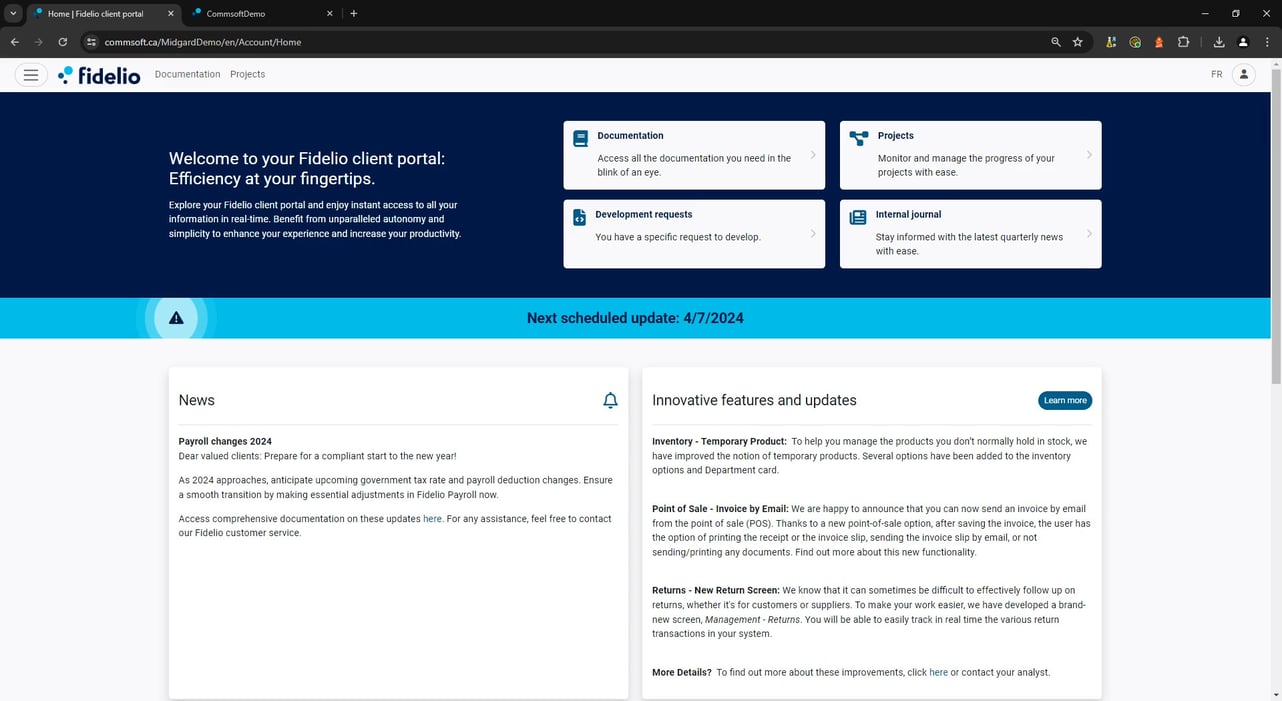Go back with browser back arrow

point(14,42)
